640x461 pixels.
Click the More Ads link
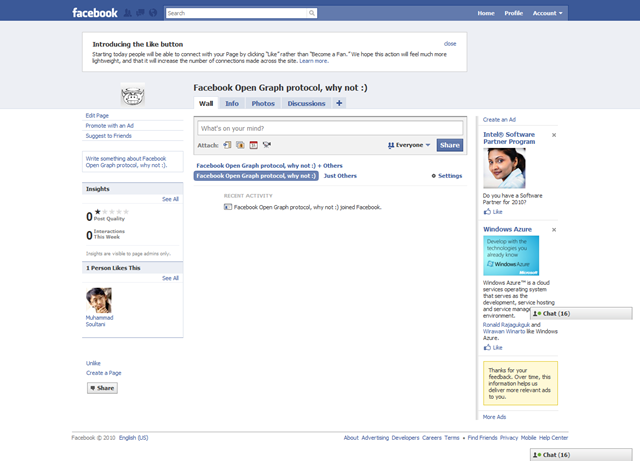tap(494, 417)
